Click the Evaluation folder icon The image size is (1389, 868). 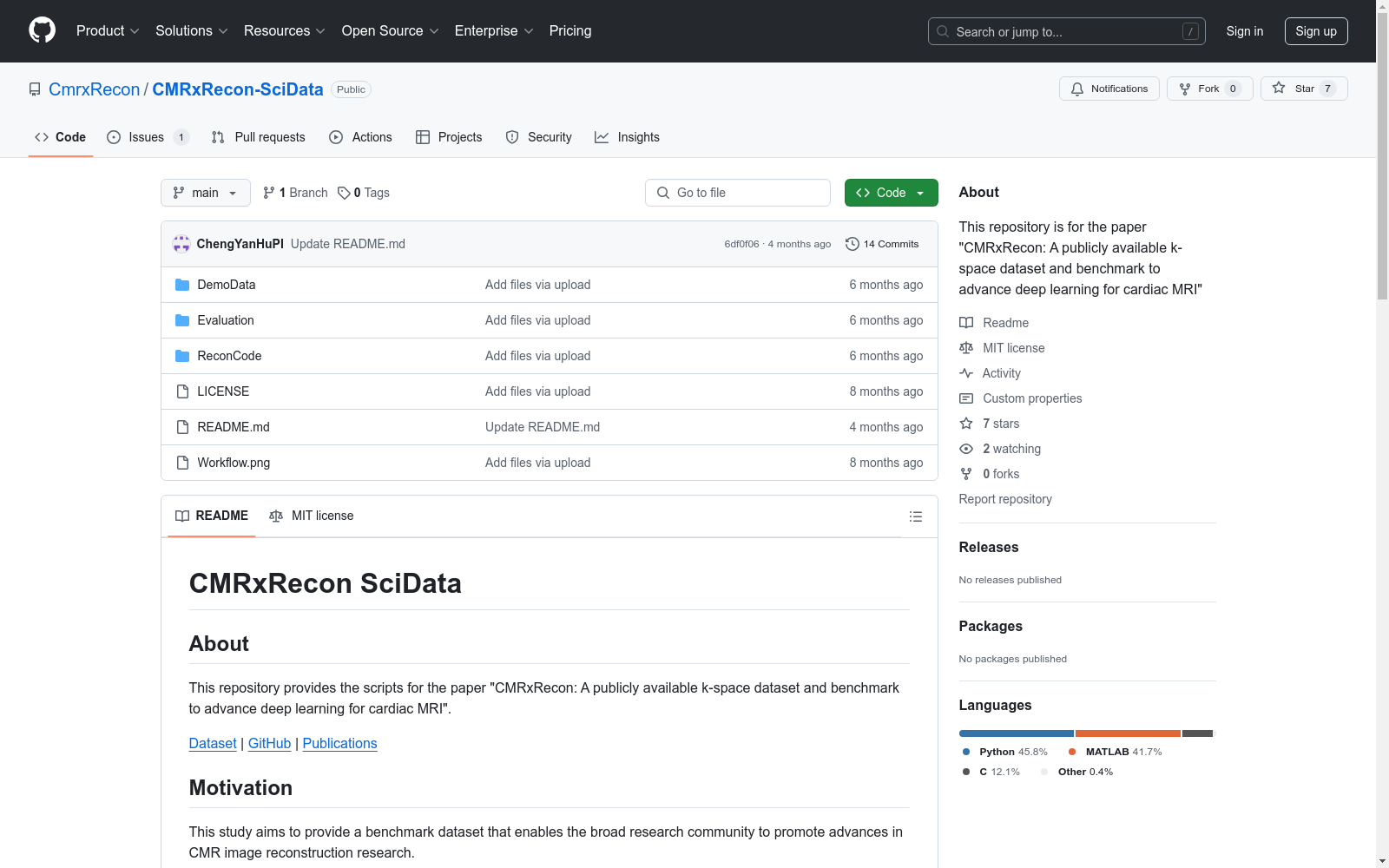182,320
